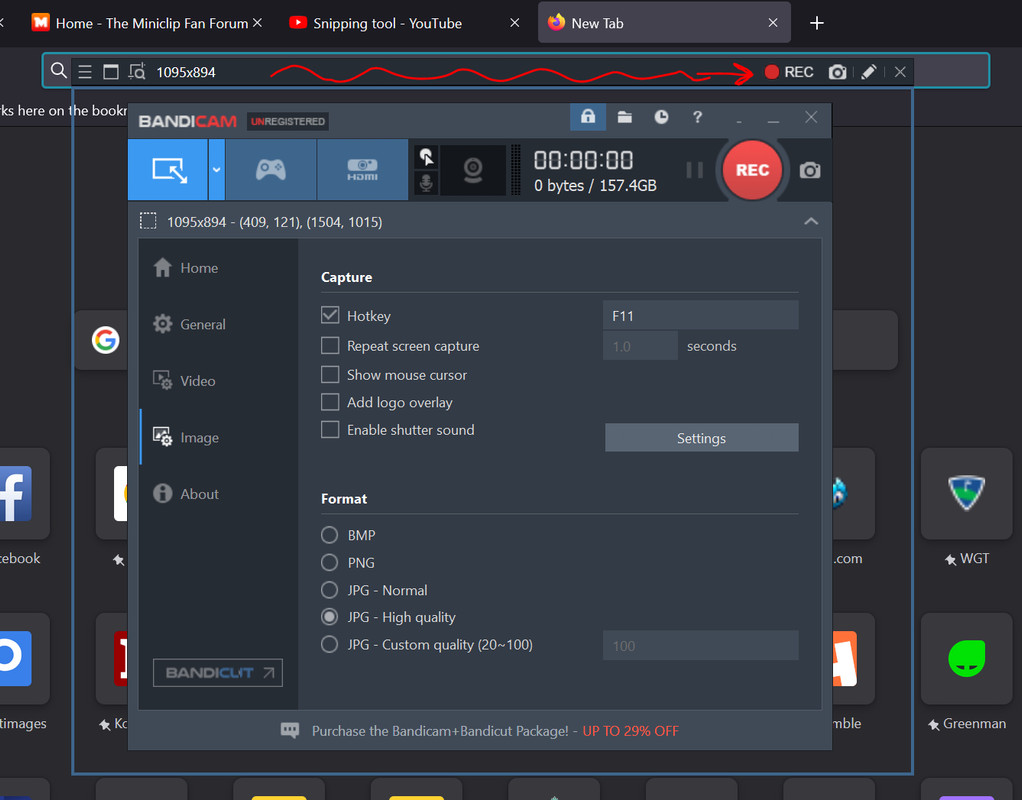Select BMP image format
Viewport: 1022px width, 800px height.
tap(329, 535)
